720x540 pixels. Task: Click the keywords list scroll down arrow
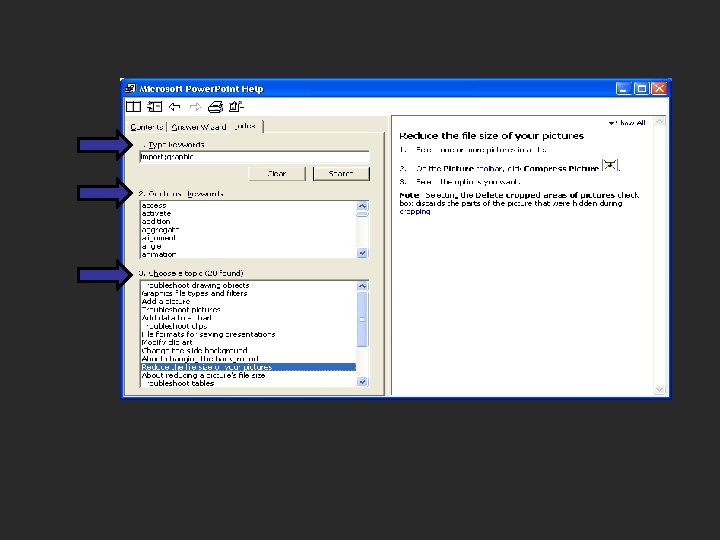(362, 253)
